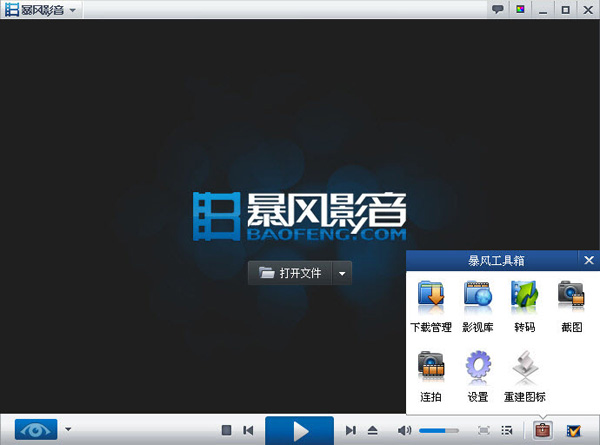Adjust the volume slider
The height and width of the screenshot is (445, 600).
pos(439,431)
